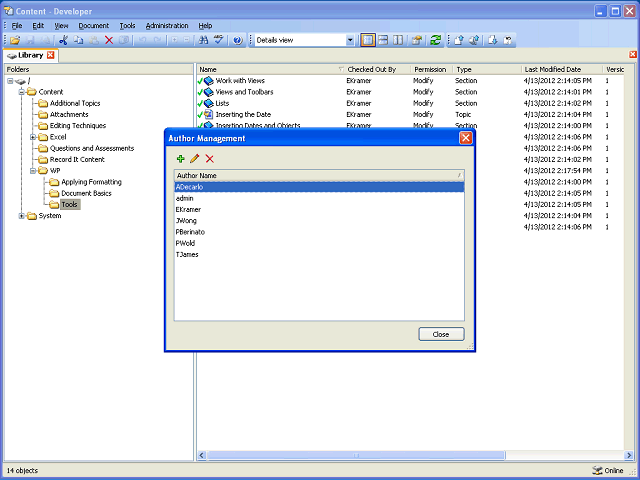Switch to the horizontal split layout icon
This screenshot has width=640, height=480.
coord(383,40)
